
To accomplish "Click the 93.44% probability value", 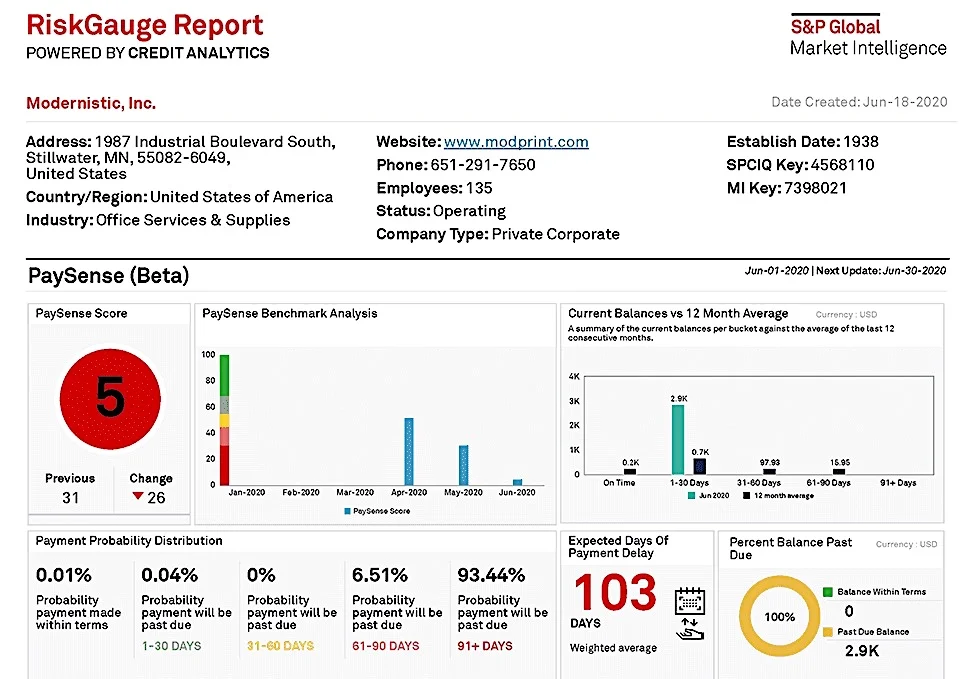I will (x=491, y=575).
